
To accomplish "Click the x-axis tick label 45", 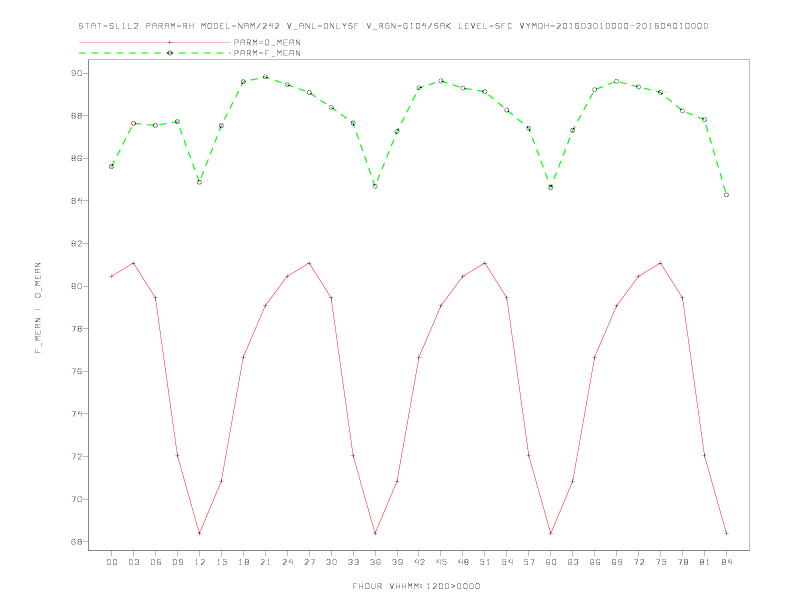I will click(x=441, y=562).
